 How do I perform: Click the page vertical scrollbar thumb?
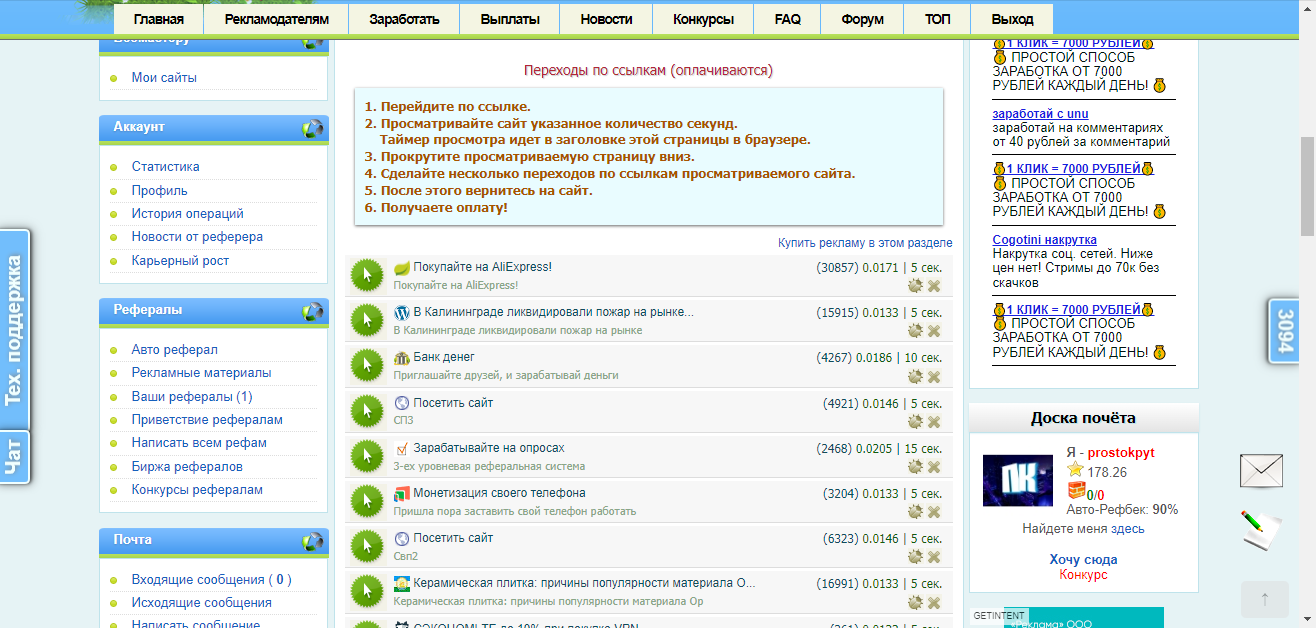(1306, 186)
